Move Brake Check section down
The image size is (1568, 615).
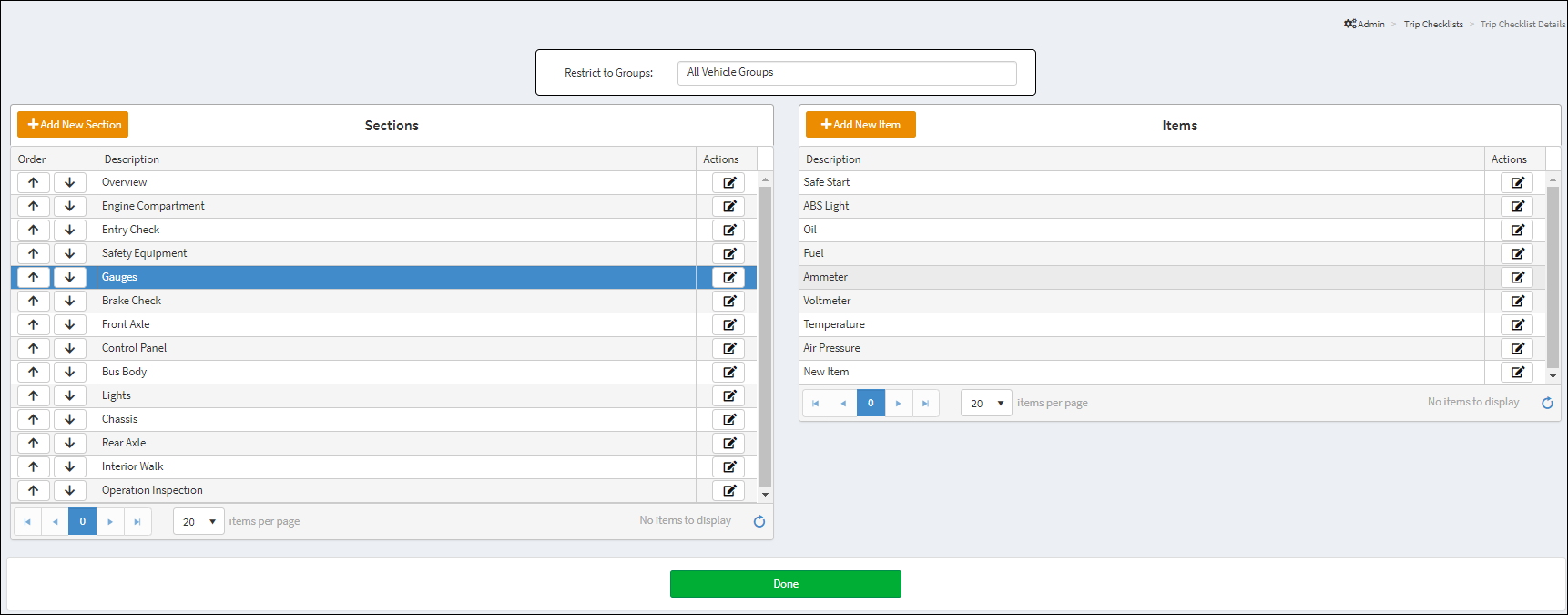[x=69, y=301]
